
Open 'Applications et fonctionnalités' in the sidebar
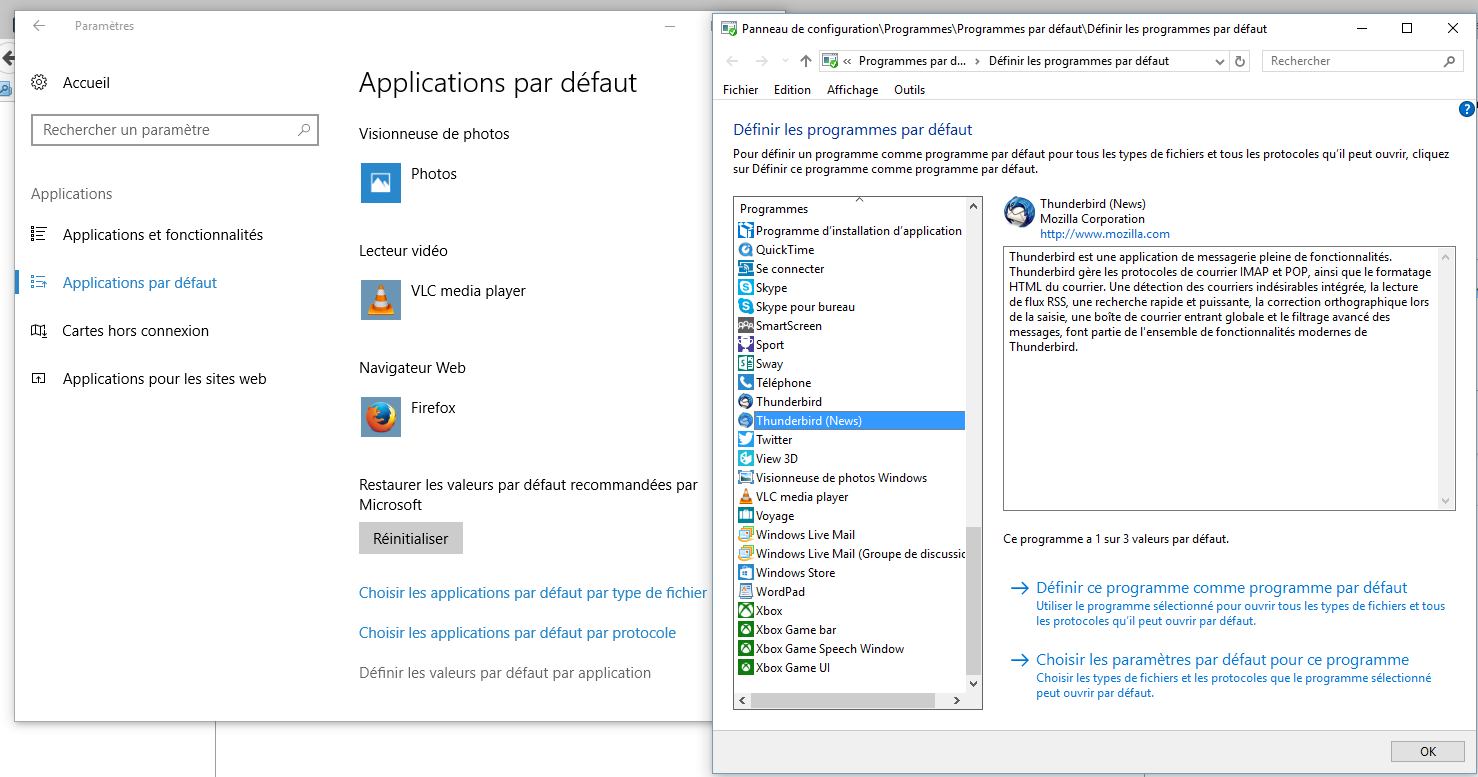pos(163,235)
